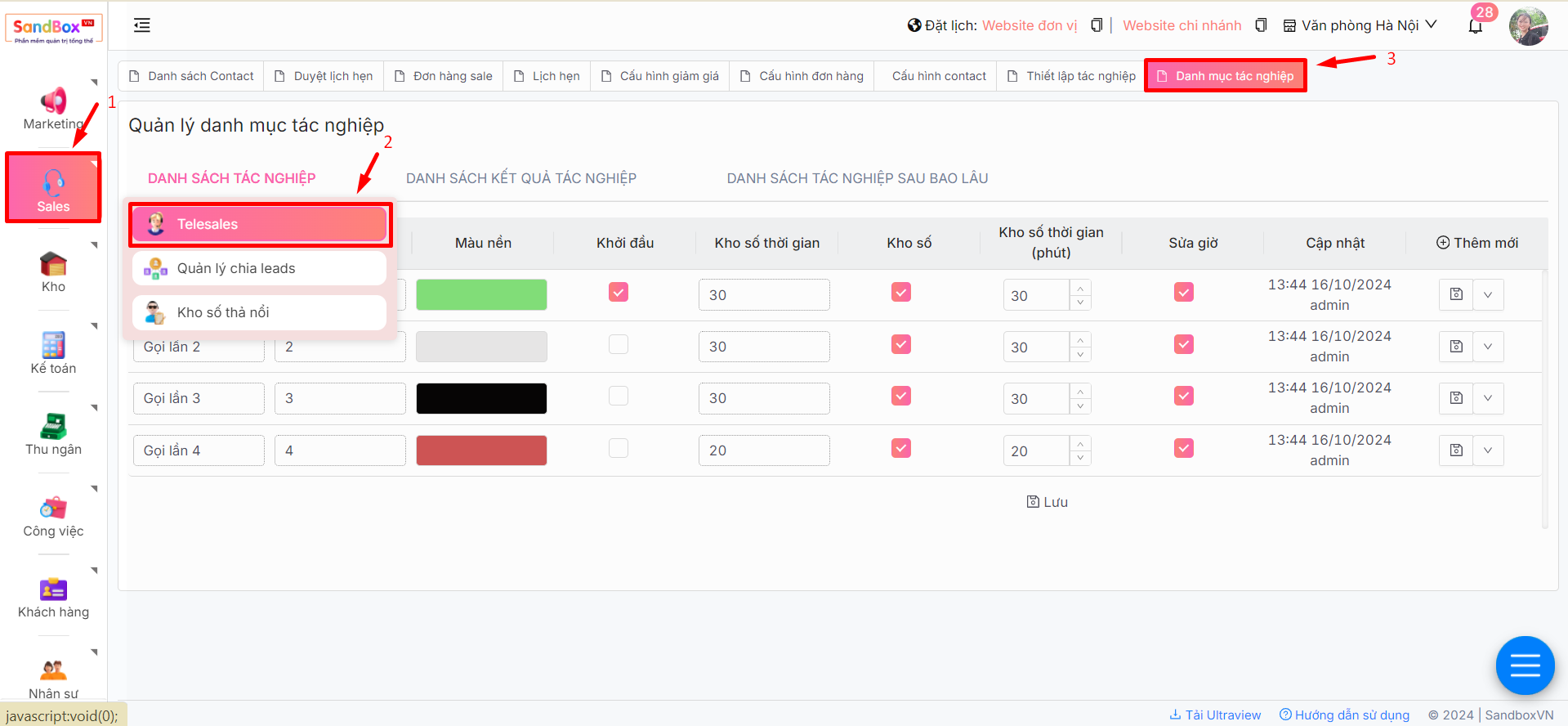Click the notification bell icon
1568x726 pixels.
pyautogui.click(x=1475, y=27)
